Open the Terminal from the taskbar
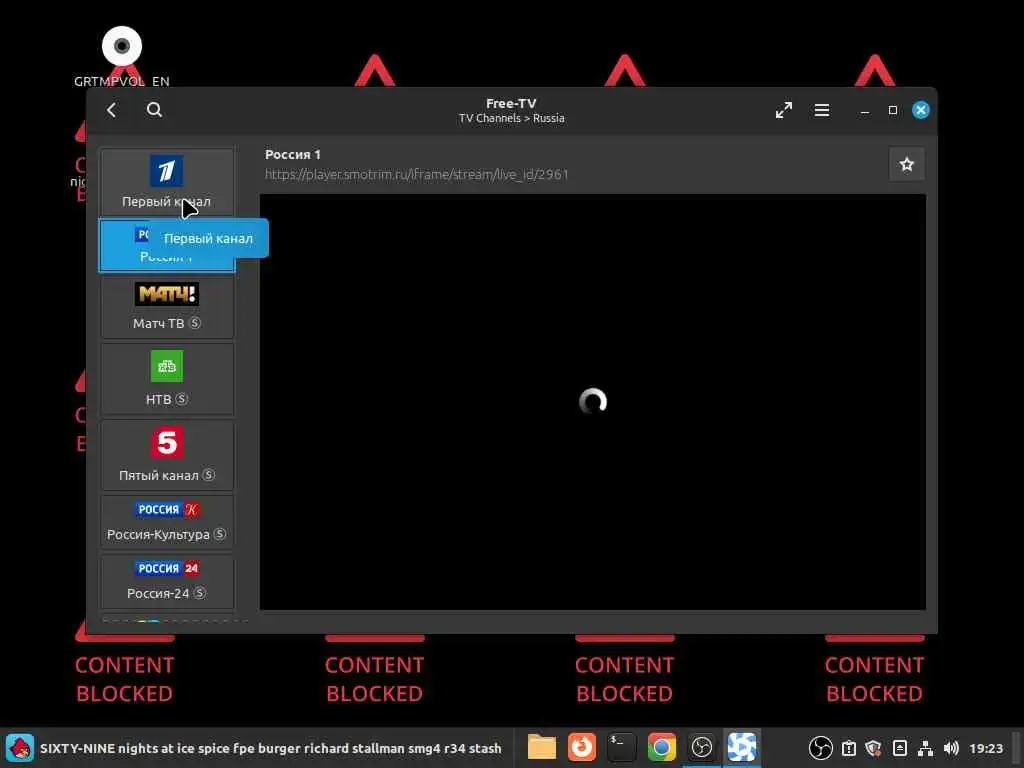Image resolution: width=1024 pixels, height=768 pixels. [x=621, y=747]
